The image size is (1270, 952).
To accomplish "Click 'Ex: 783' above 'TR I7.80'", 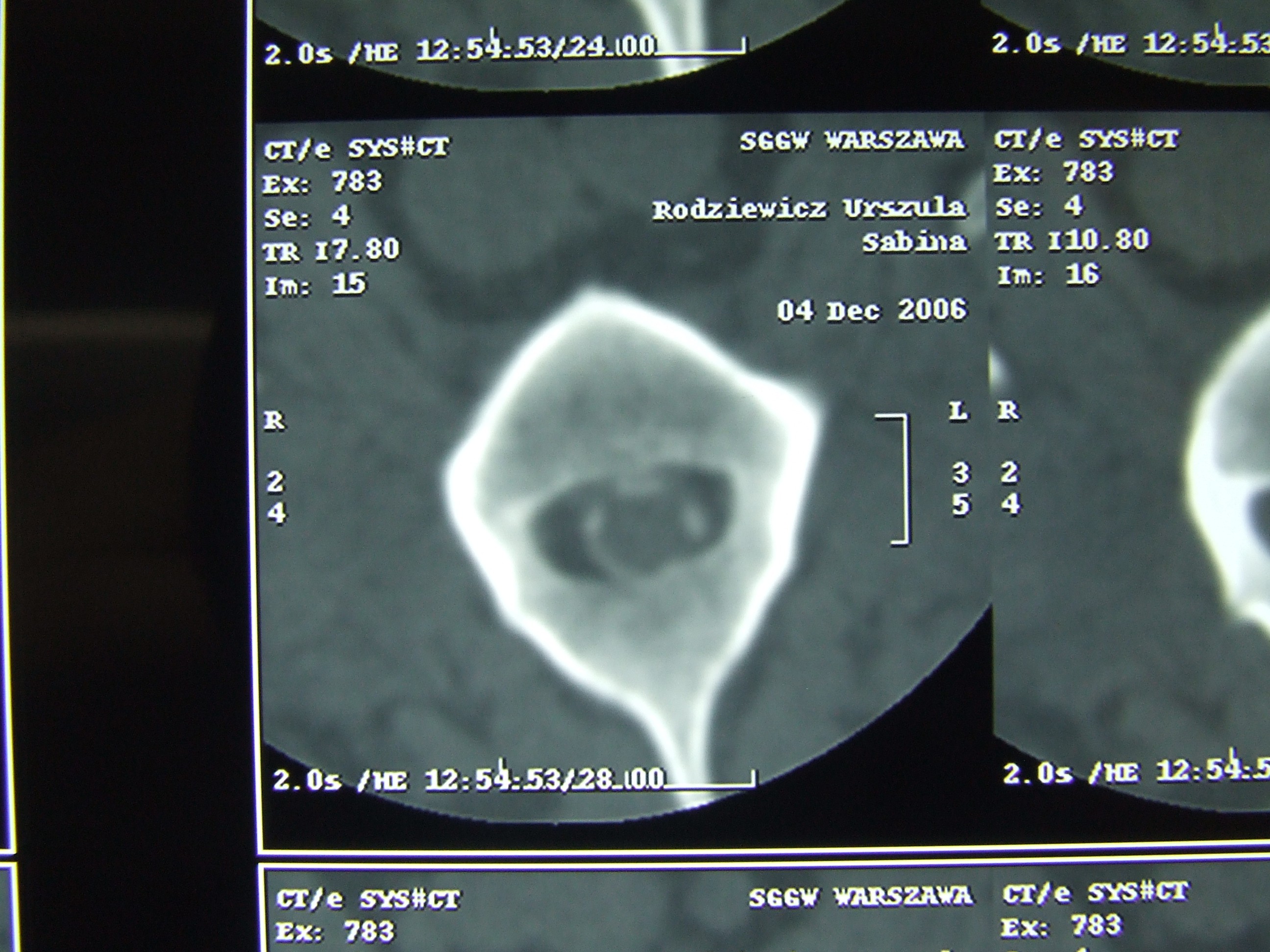I will coord(322,183).
